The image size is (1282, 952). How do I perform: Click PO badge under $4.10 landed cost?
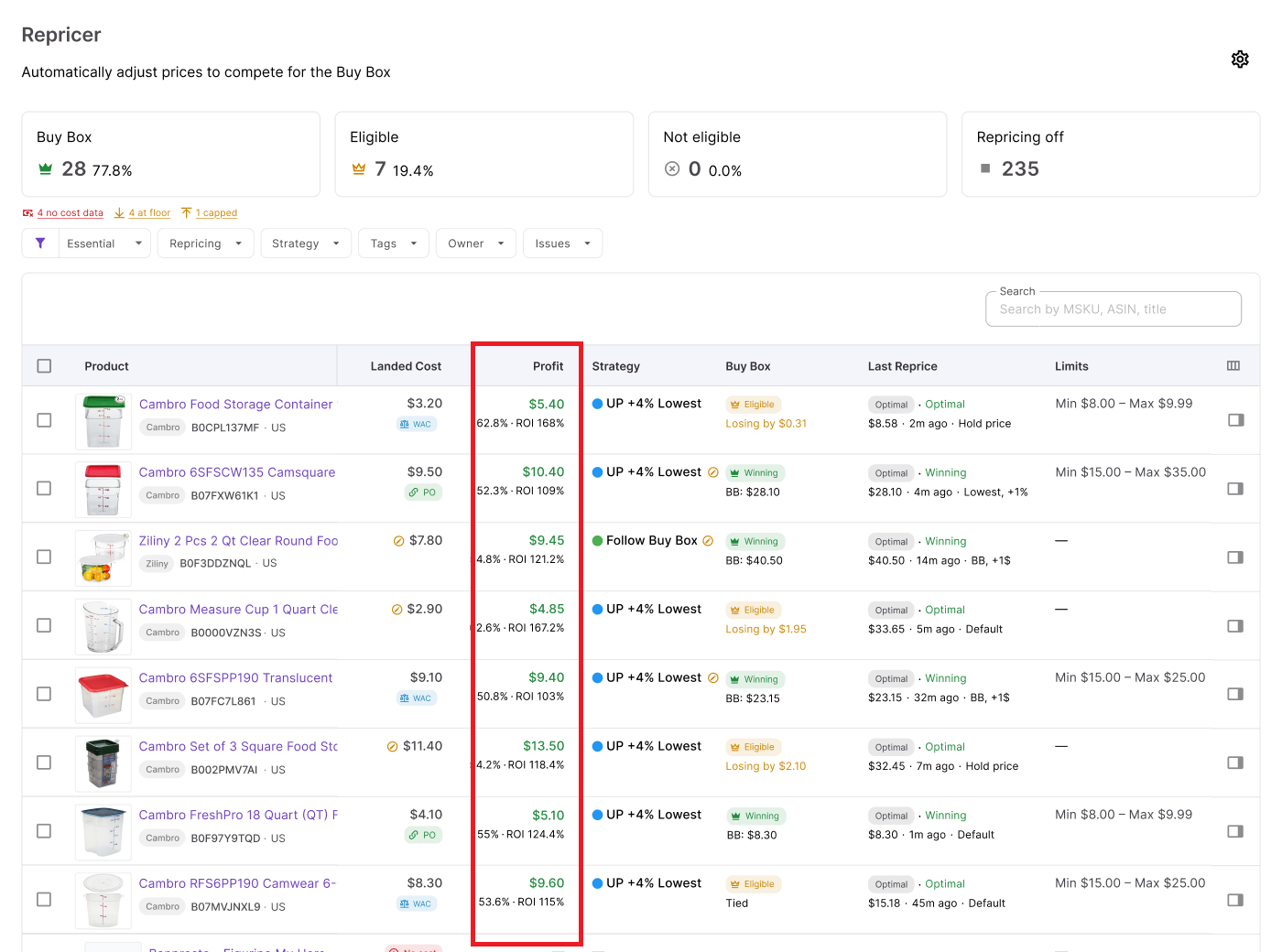pyautogui.click(x=423, y=835)
